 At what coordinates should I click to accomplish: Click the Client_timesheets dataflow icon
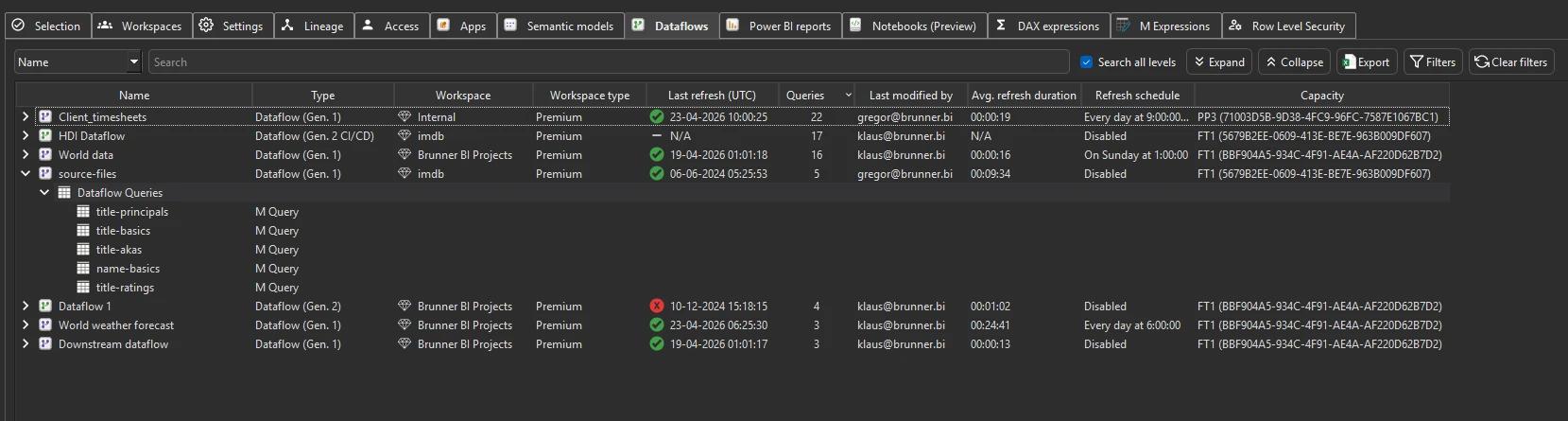pyautogui.click(x=44, y=117)
